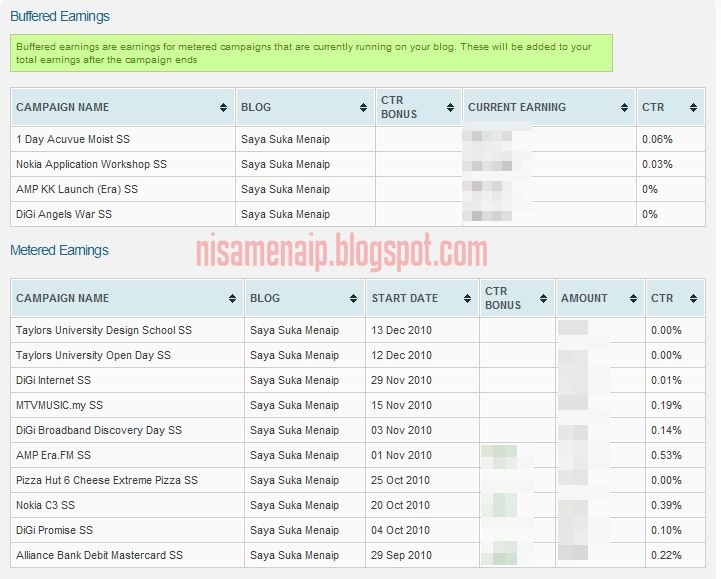Sort Buffered table by CTR Bonus arrows
The width and height of the screenshot is (721, 579).
[x=450, y=107]
